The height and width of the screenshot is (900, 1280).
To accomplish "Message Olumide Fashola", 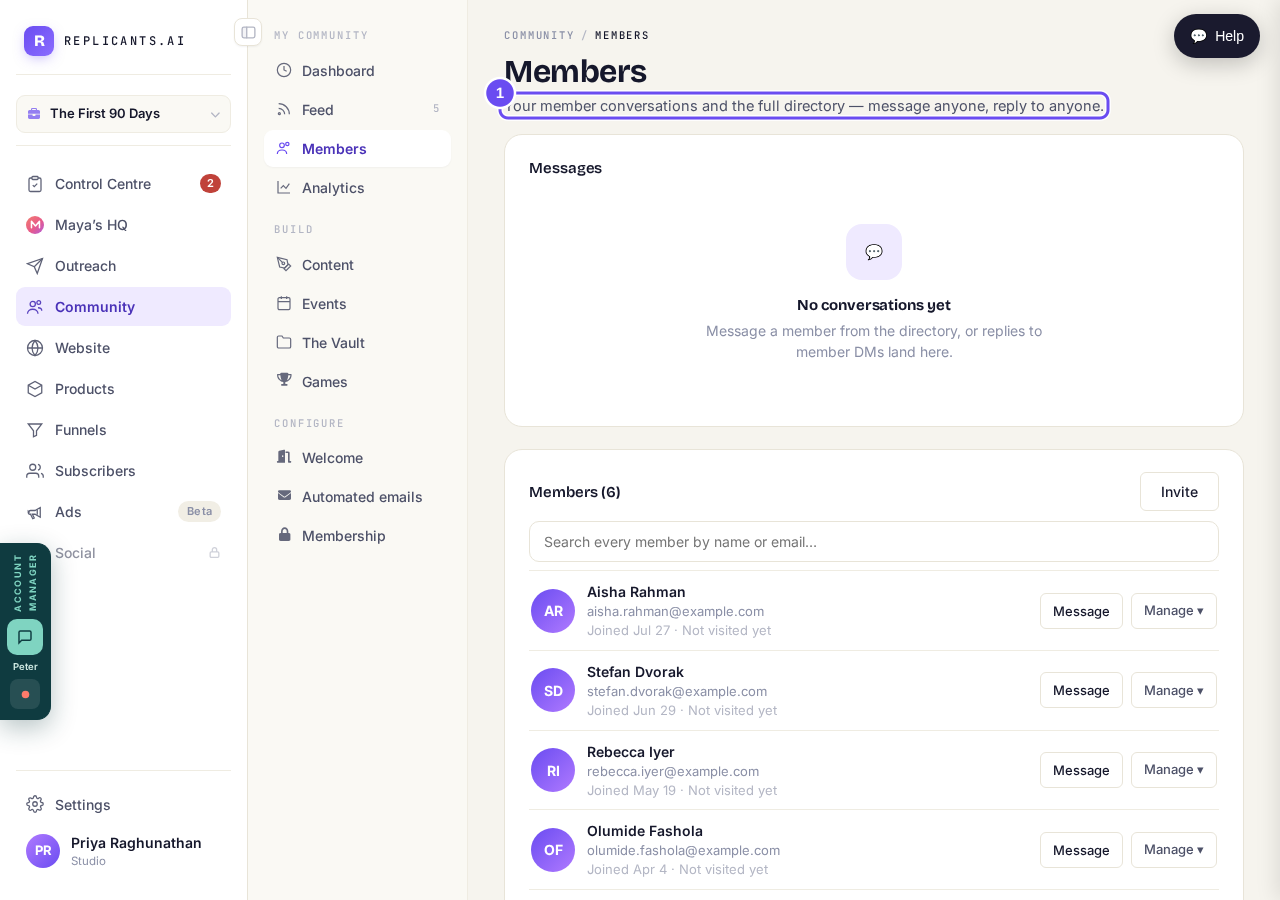I will pyautogui.click(x=1081, y=850).
